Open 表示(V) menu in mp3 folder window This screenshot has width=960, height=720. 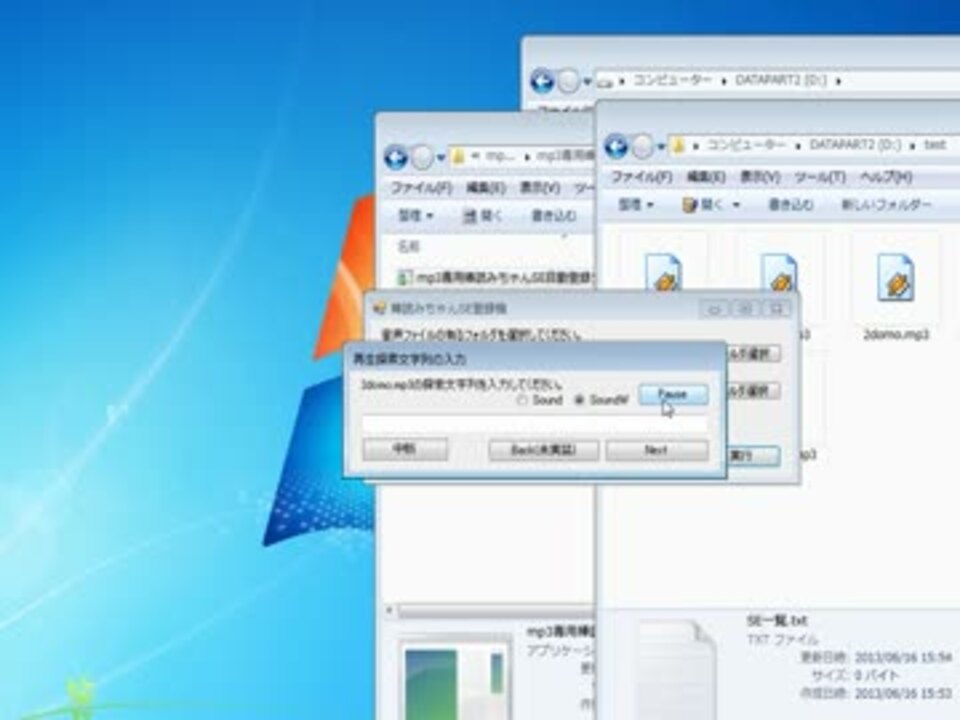click(x=540, y=188)
